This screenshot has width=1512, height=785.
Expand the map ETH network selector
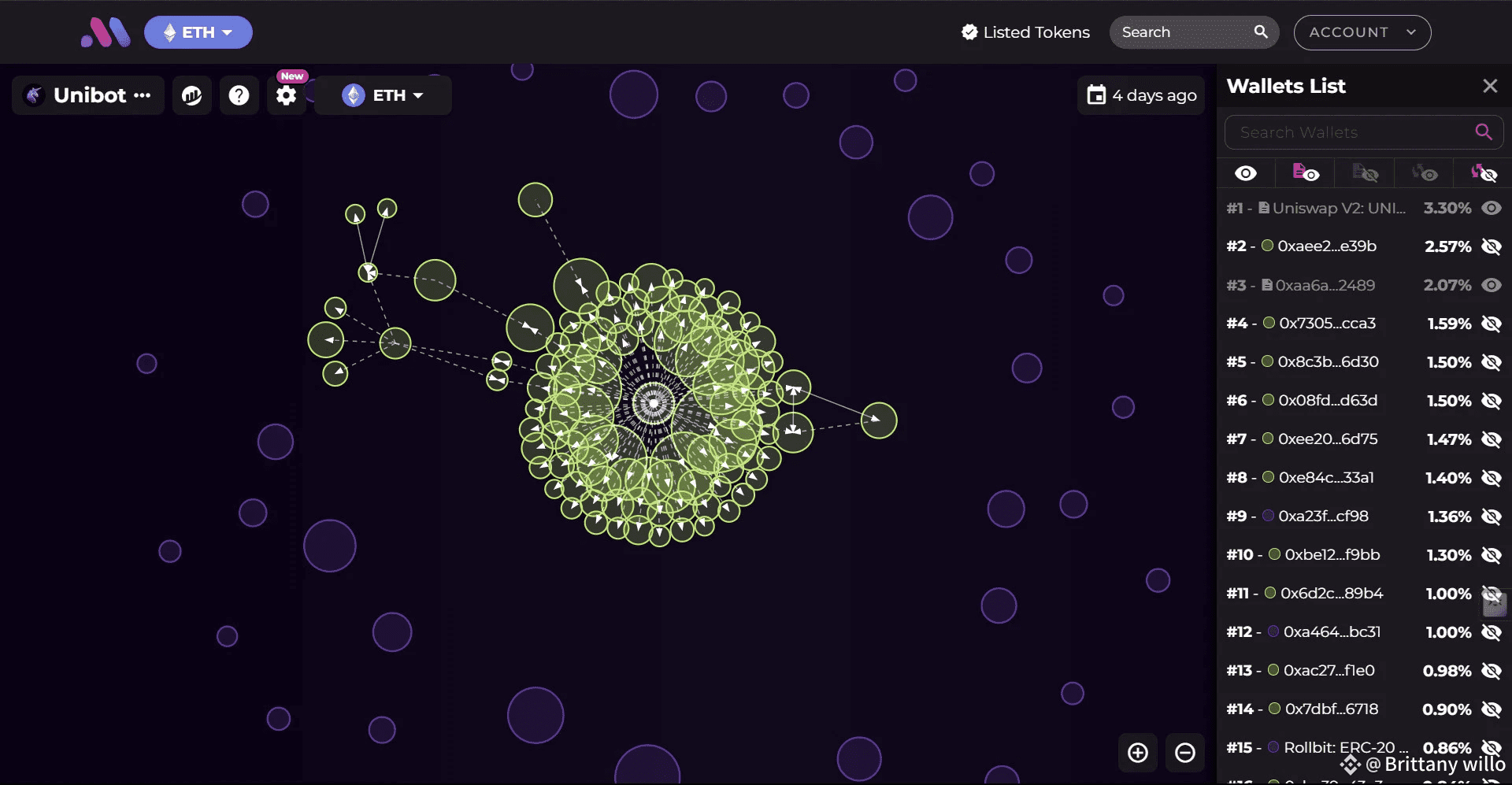pyautogui.click(x=383, y=95)
